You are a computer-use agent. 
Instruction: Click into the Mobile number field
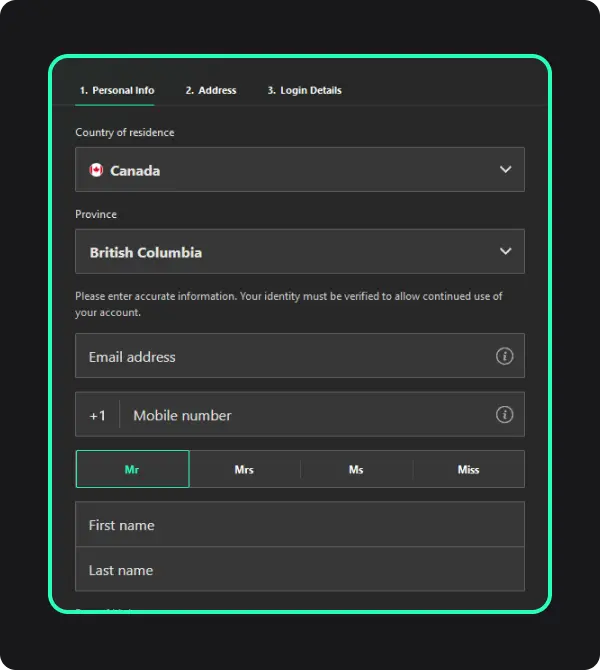[300, 415]
